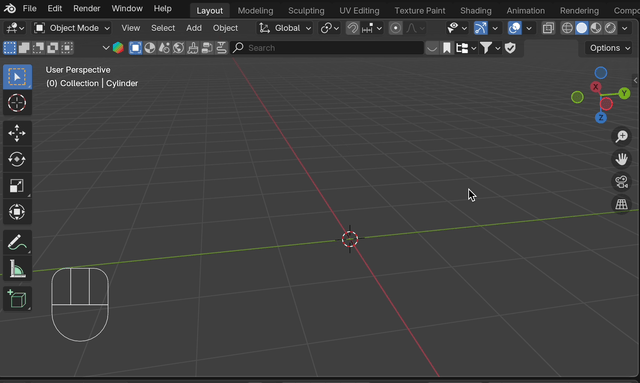
Task: Click the green Y axis gizmo ball
Action: point(624,94)
